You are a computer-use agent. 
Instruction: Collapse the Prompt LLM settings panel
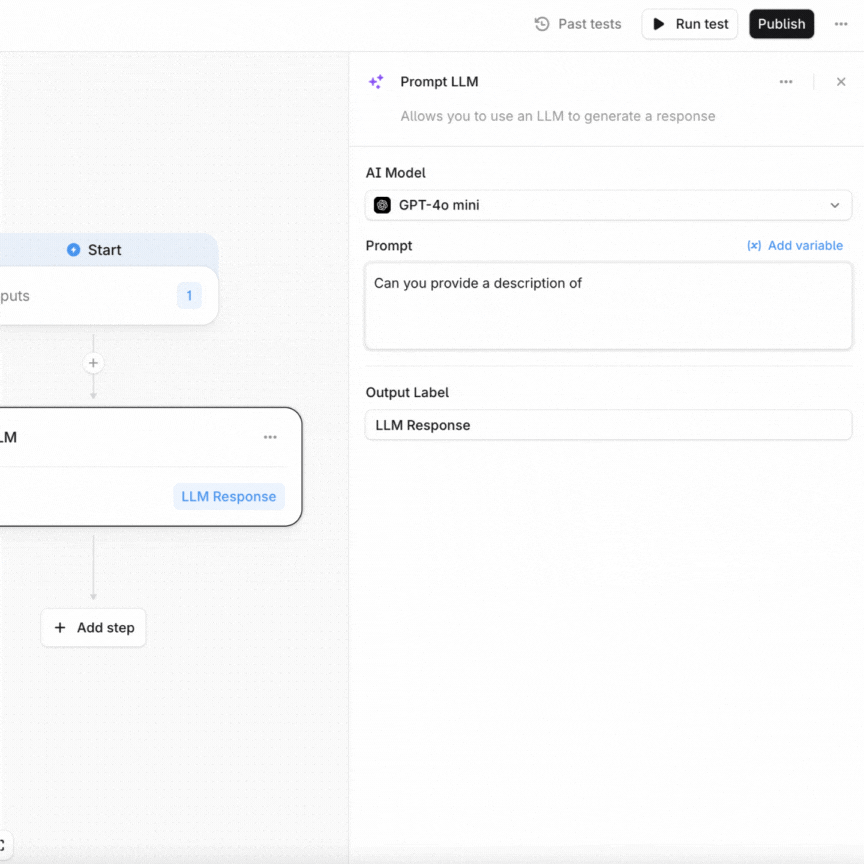pyautogui.click(x=841, y=81)
